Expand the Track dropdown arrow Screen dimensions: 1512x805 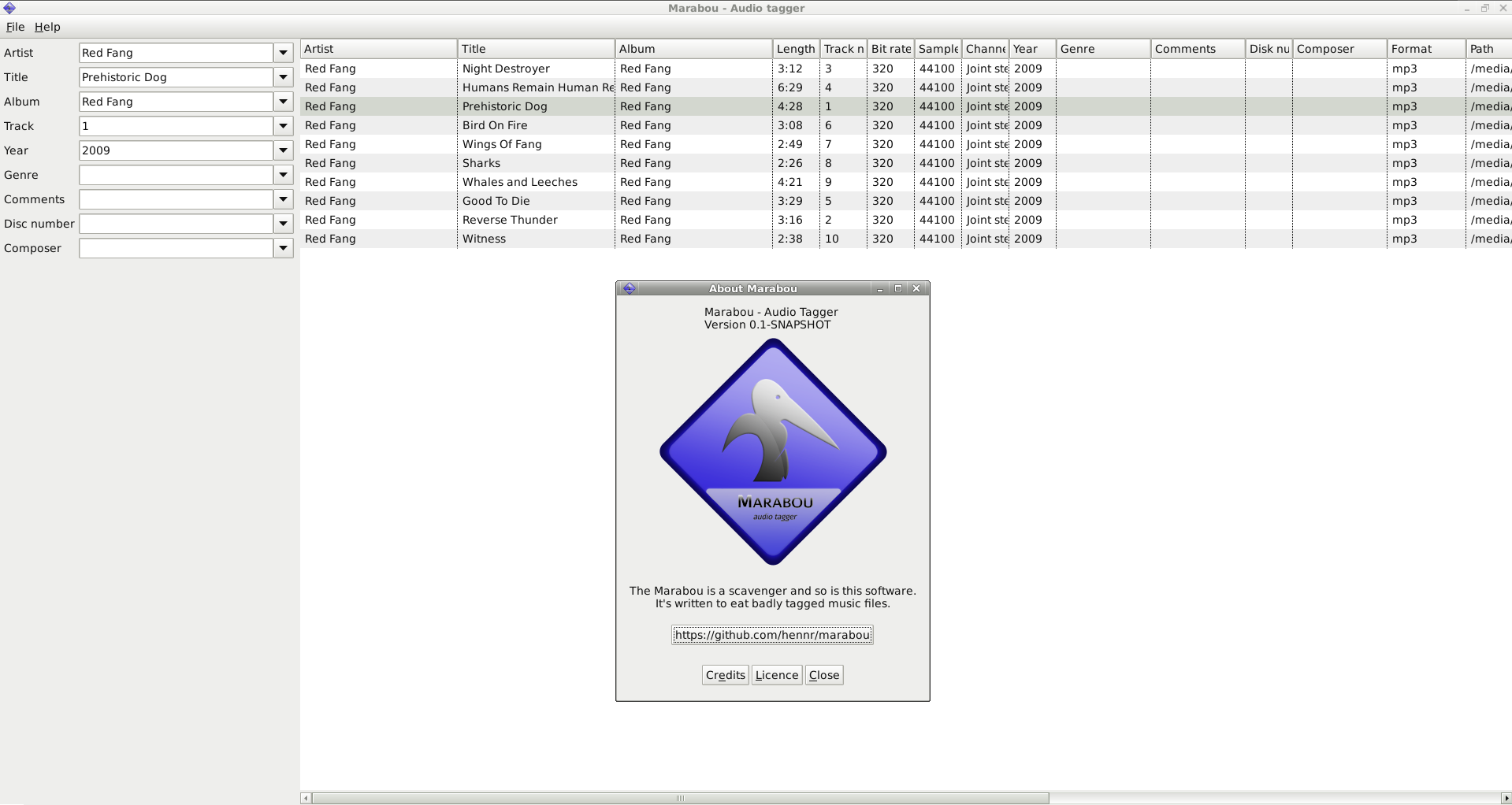pos(284,126)
